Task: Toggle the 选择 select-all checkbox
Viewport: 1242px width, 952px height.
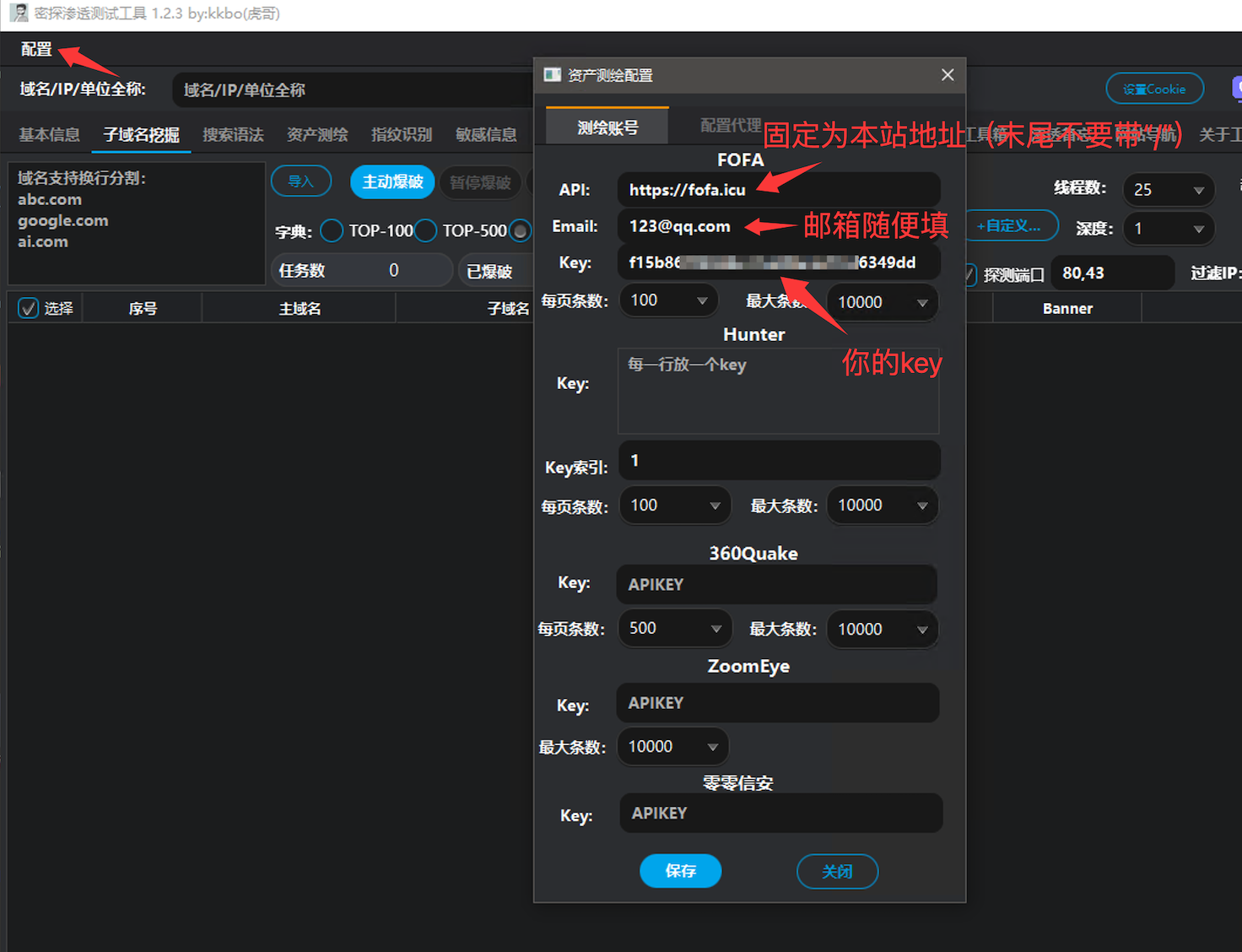Action: (x=29, y=308)
